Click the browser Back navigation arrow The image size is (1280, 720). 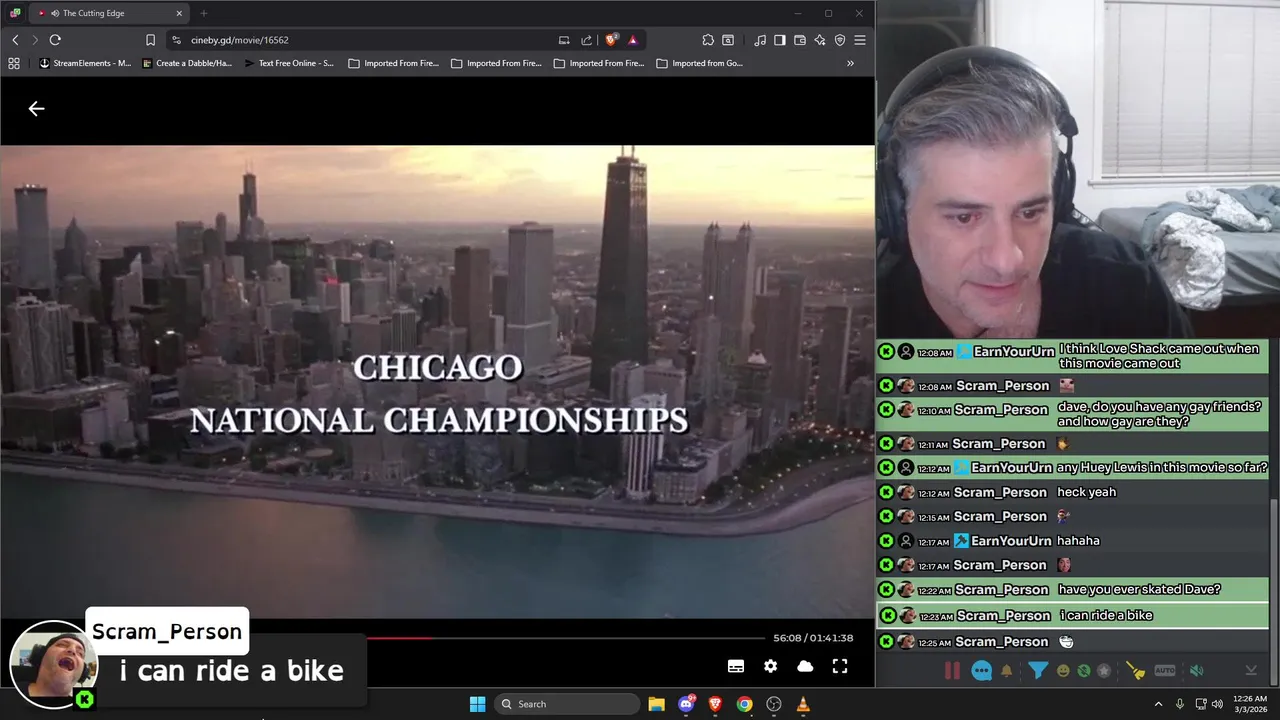[x=15, y=40]
